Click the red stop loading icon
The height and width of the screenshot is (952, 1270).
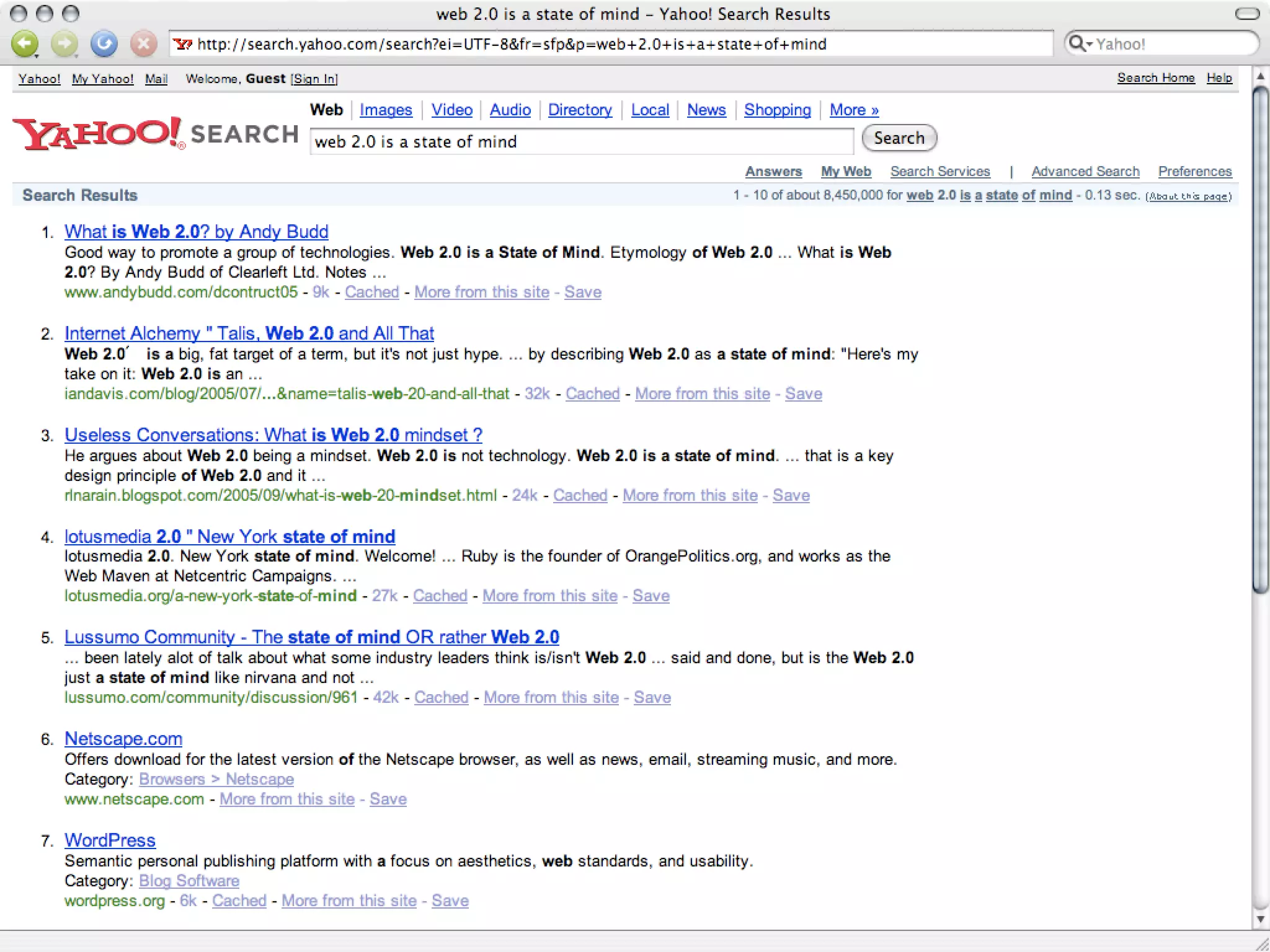pos(143,44)
